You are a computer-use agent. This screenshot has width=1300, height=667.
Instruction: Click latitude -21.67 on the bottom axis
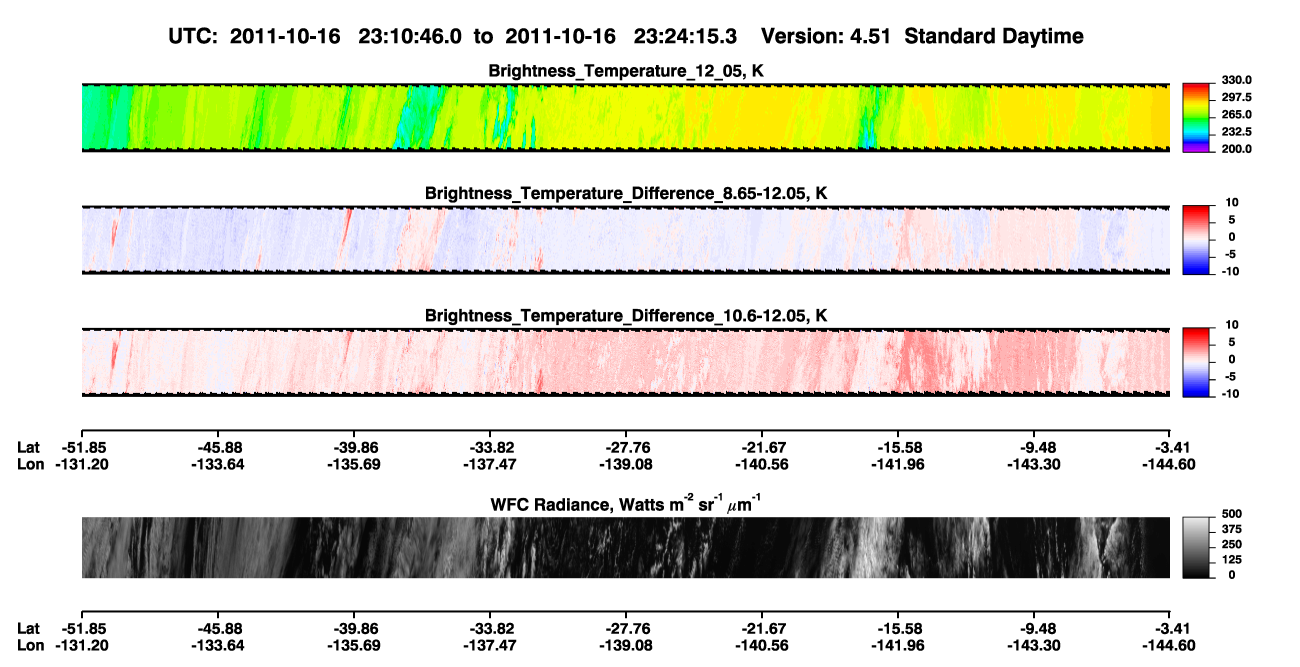click(762, 629)
